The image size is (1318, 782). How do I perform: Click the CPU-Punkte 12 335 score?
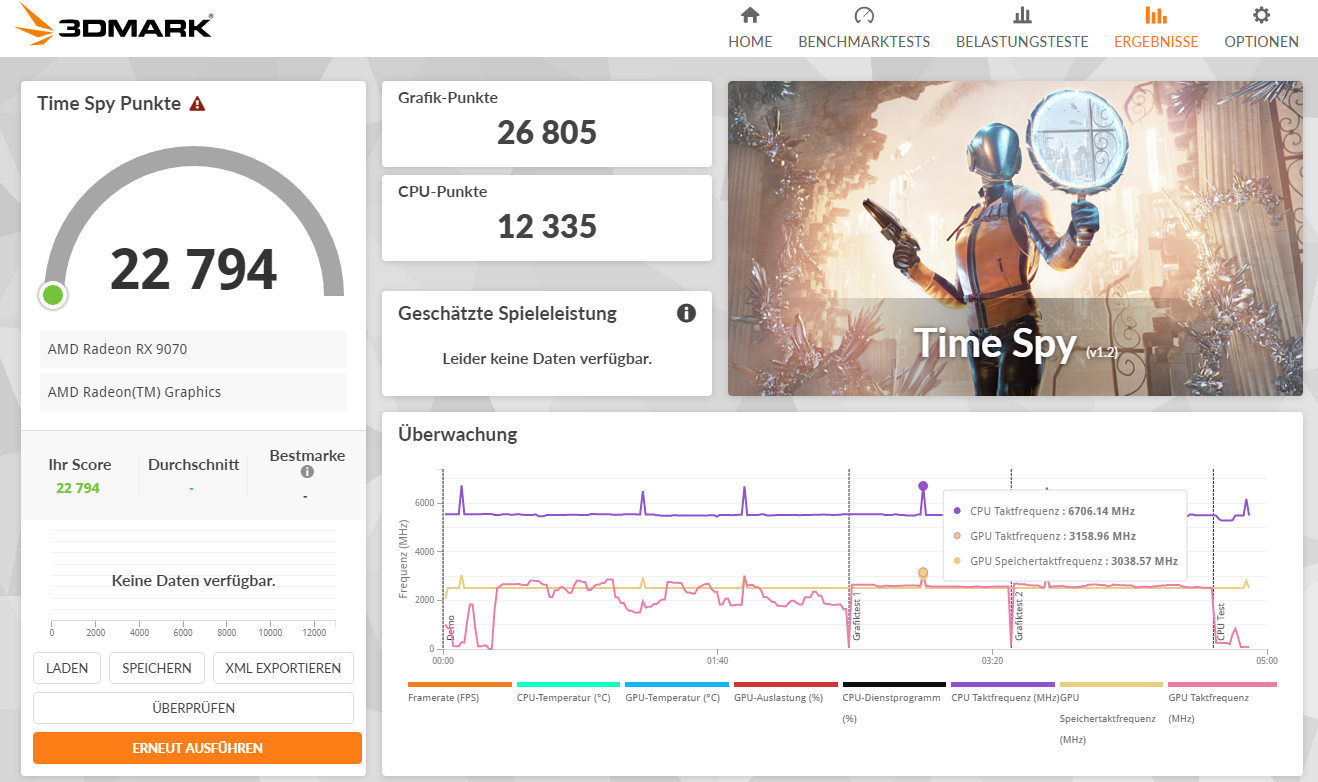click(547, 226)
